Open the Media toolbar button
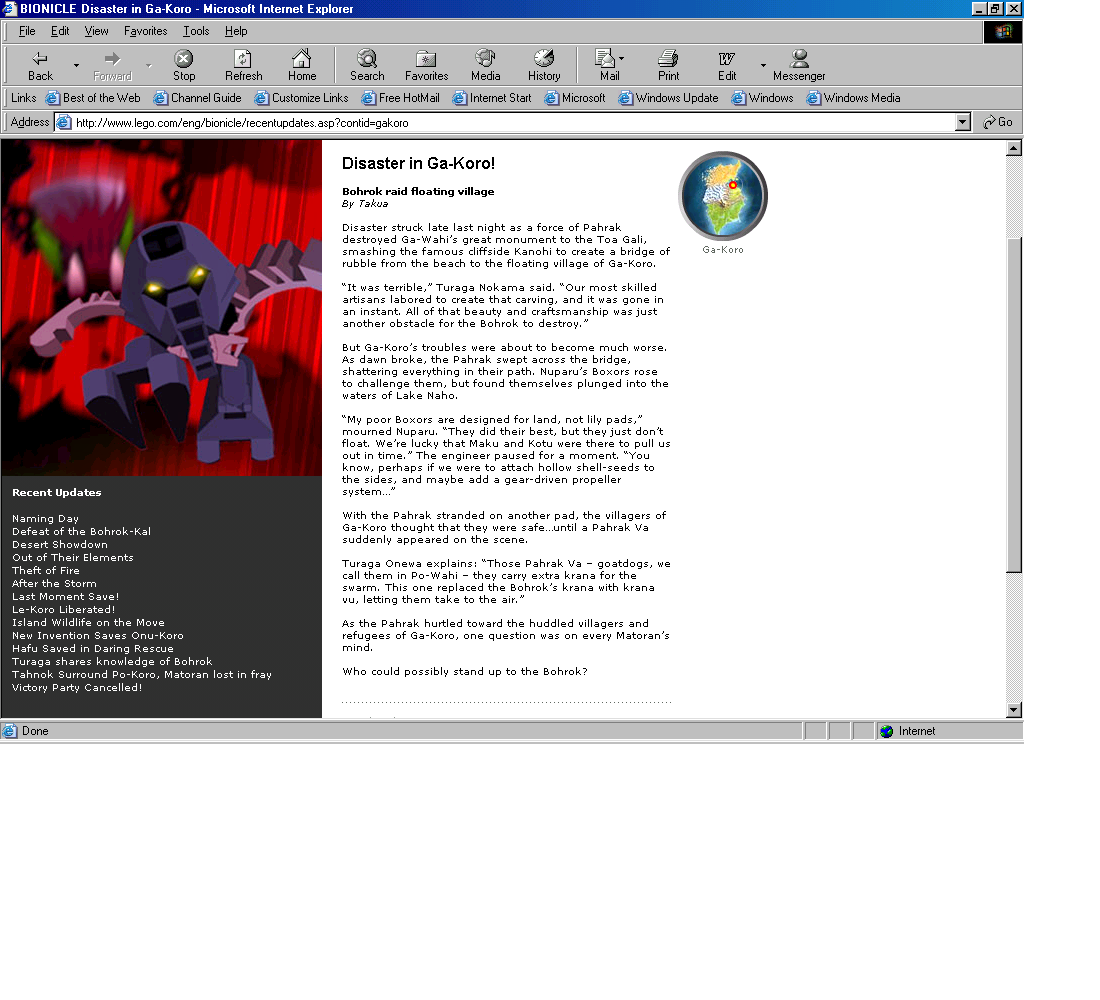 [485, 66]
